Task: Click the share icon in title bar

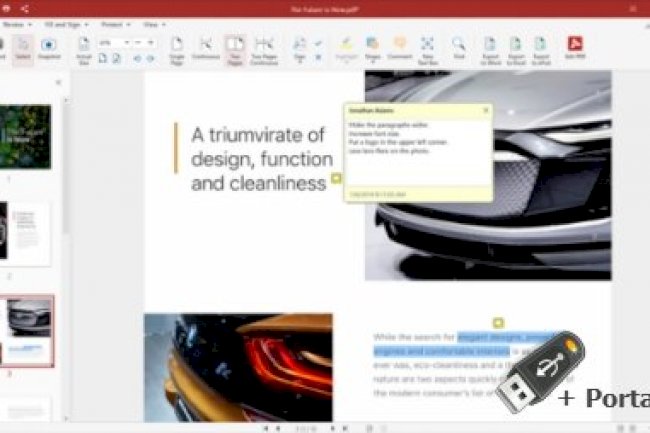Action: [x=24, y=9]
